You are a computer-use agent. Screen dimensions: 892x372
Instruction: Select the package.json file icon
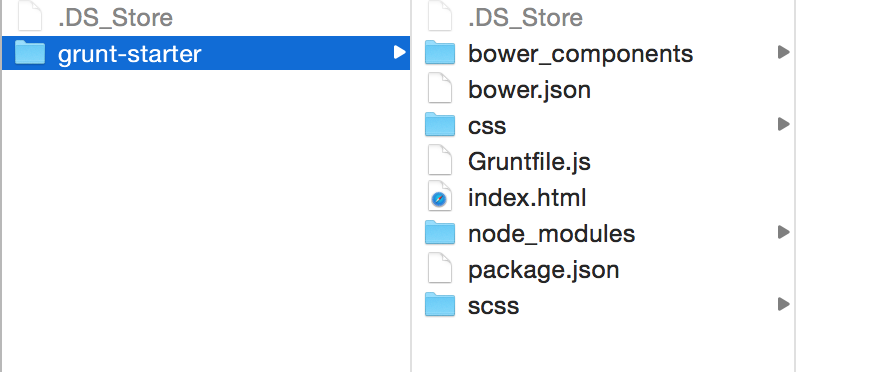coord(440,268)
